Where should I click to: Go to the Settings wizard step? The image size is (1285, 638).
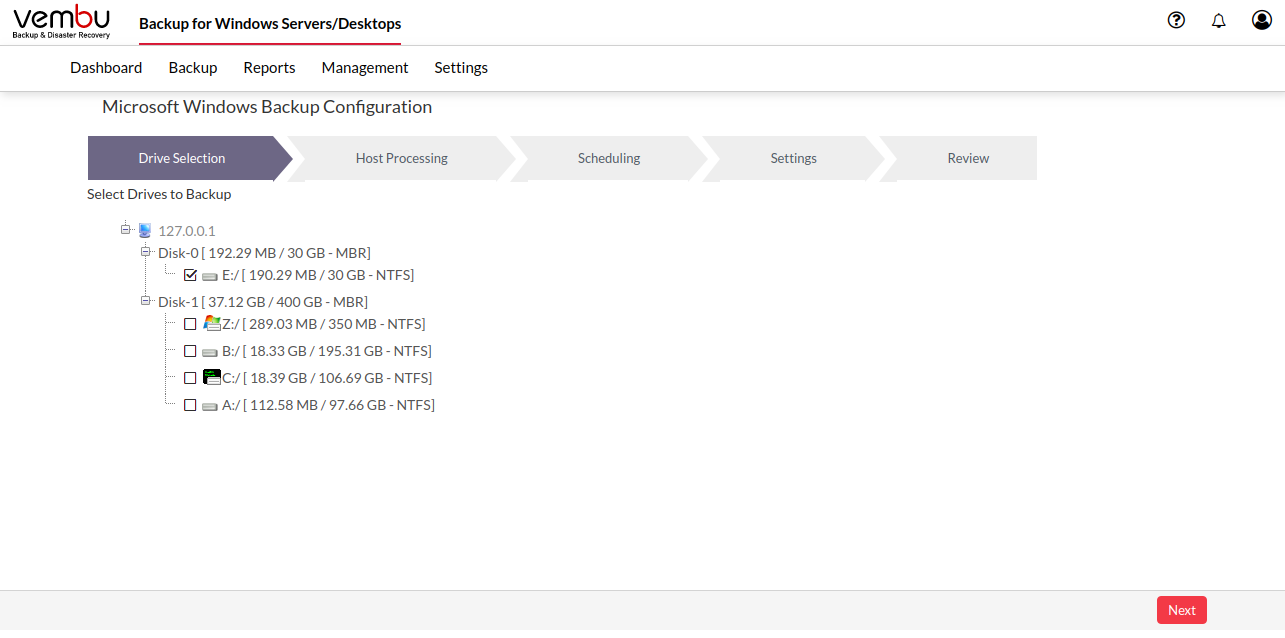pos(793,158)
